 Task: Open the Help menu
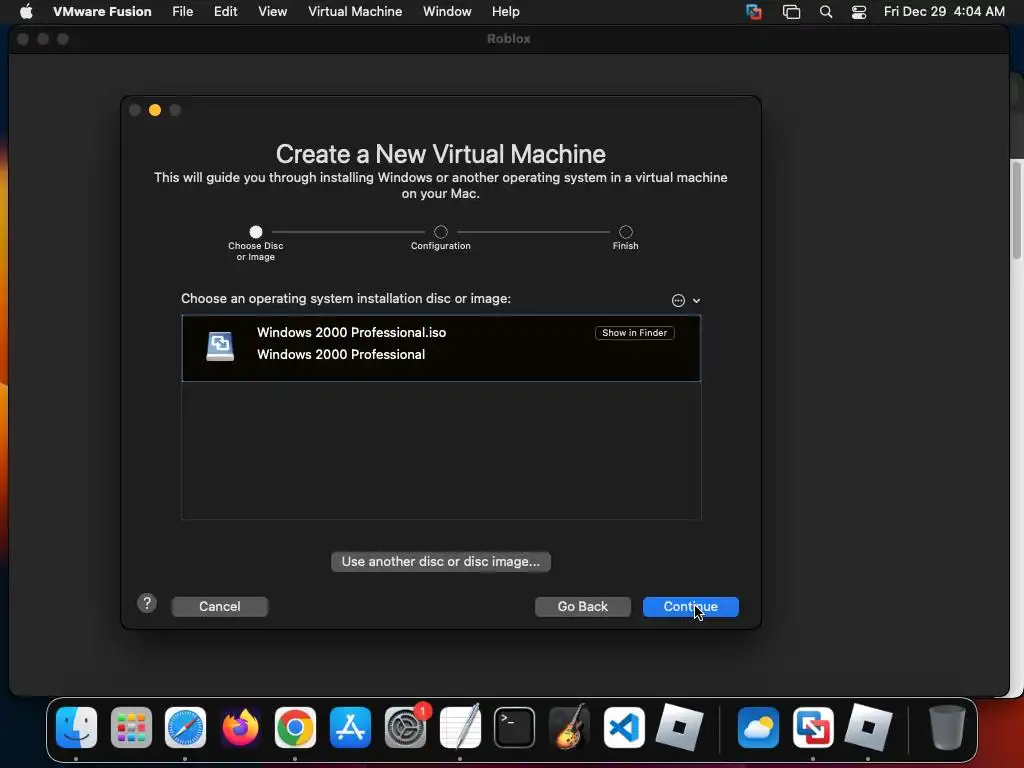point(505,11)
